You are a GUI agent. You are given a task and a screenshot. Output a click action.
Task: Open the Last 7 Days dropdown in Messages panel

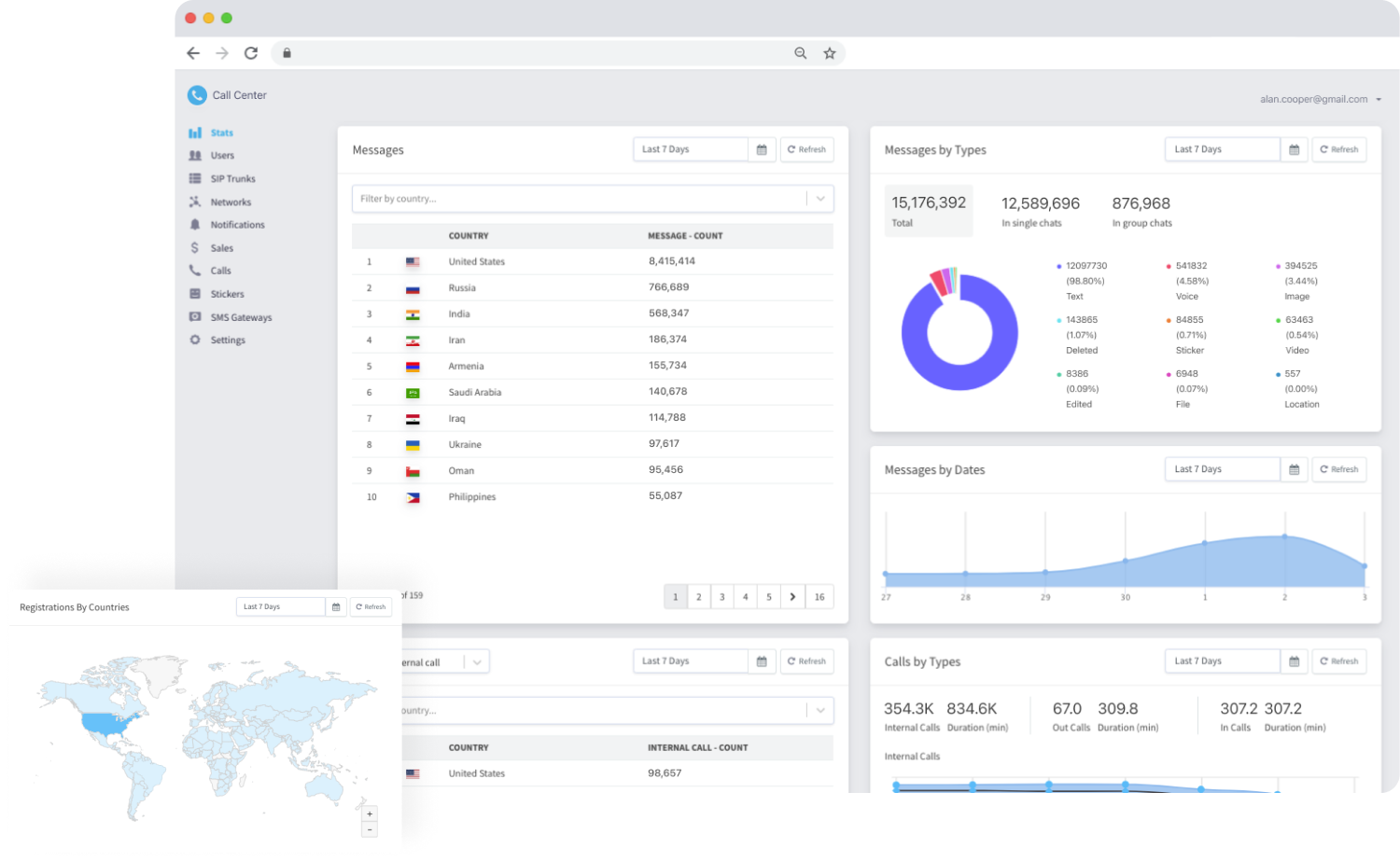pyautogui.click(x=690, y=149)
